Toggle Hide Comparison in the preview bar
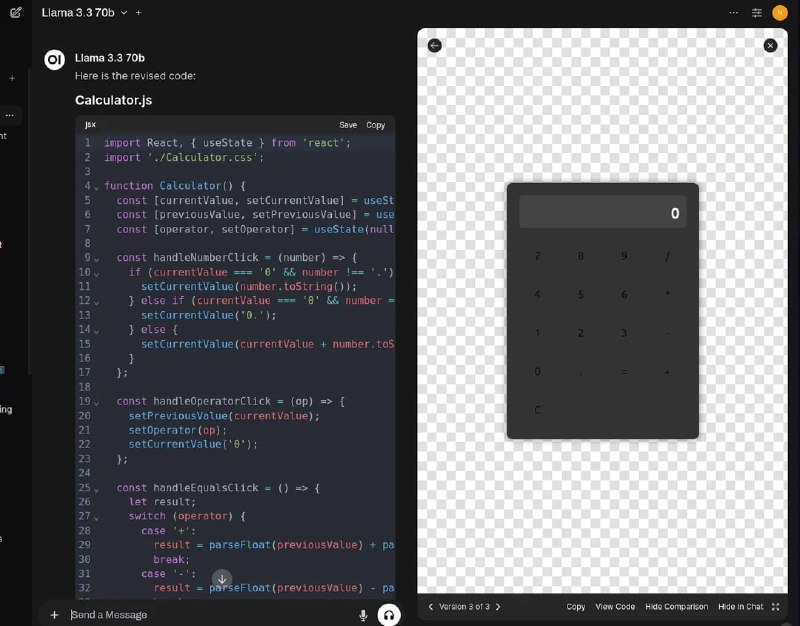This screenshot has height=626, width=800. [x=676, y=606]
